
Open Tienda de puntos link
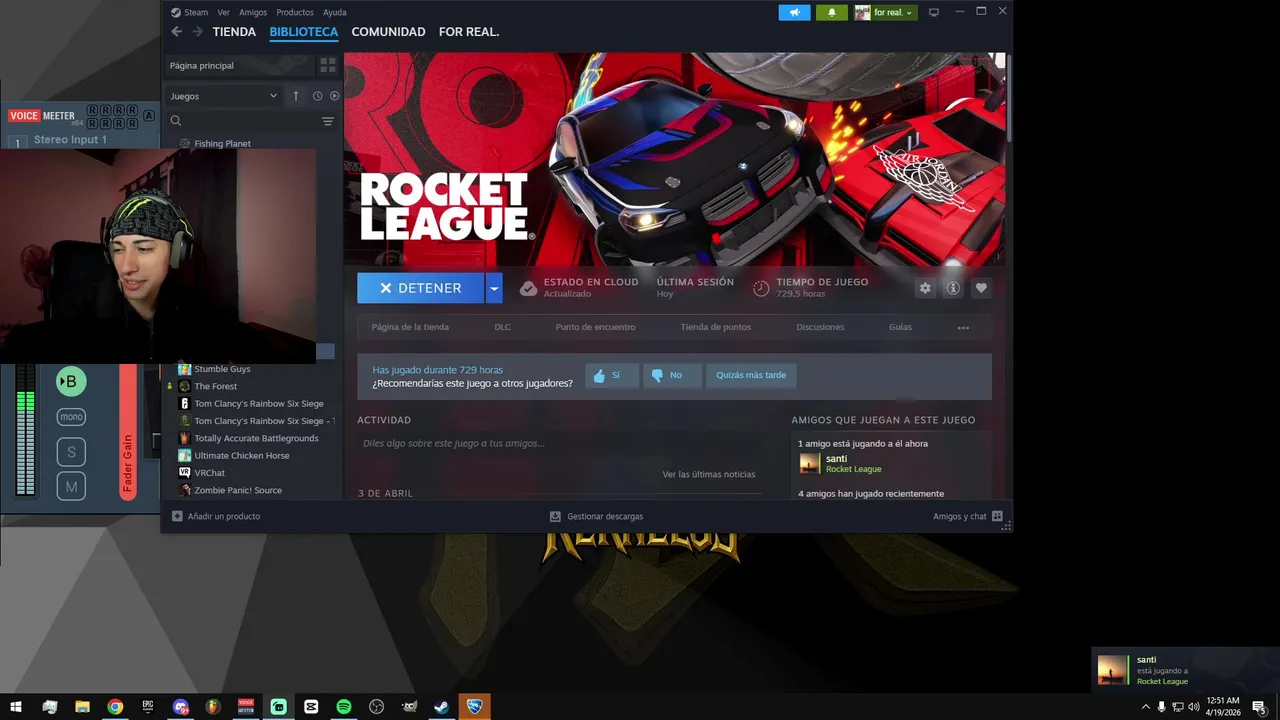[x=716, y=327]
